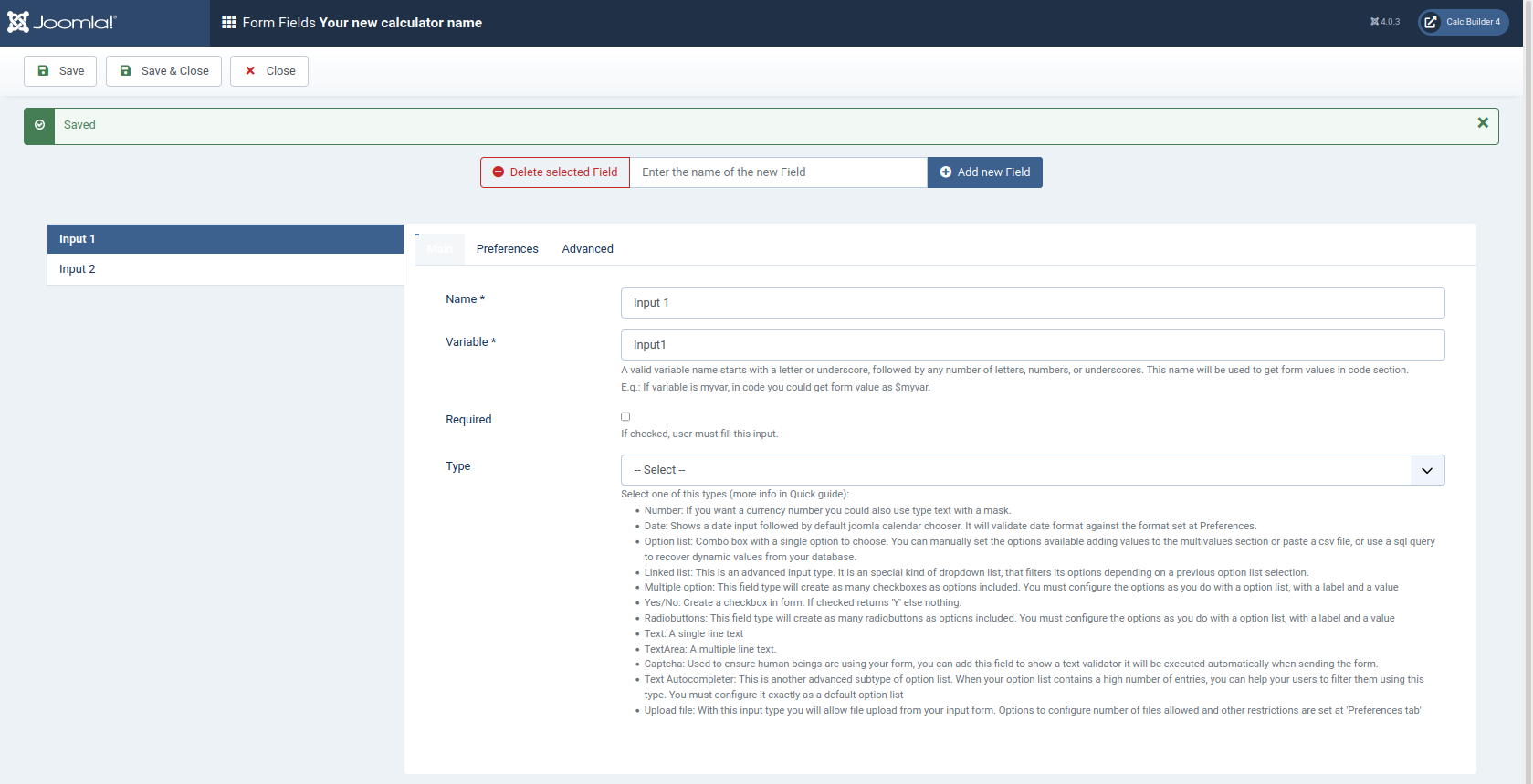This screenshot has height=784, width=1533.
Task: Click the 'Yes/No: Create a checkbox in form' line
Action: coord(803,602)
